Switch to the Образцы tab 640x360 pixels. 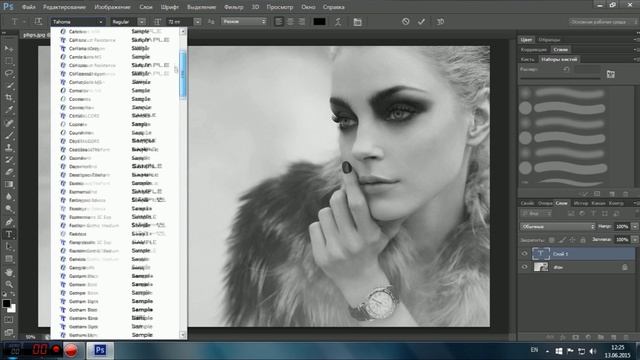(x=549, y=40)
